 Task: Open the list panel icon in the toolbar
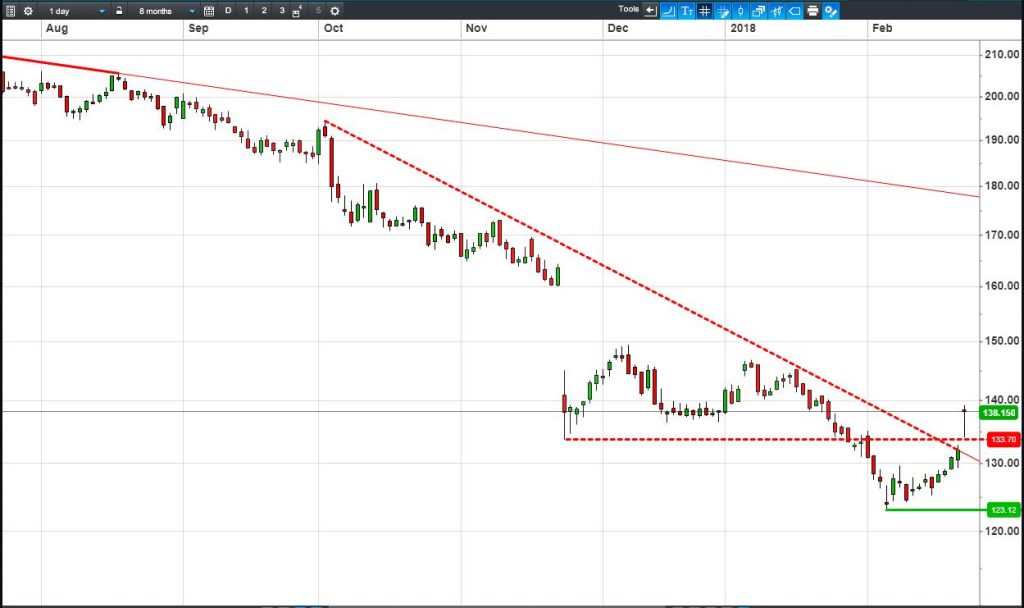click(10, 10)
